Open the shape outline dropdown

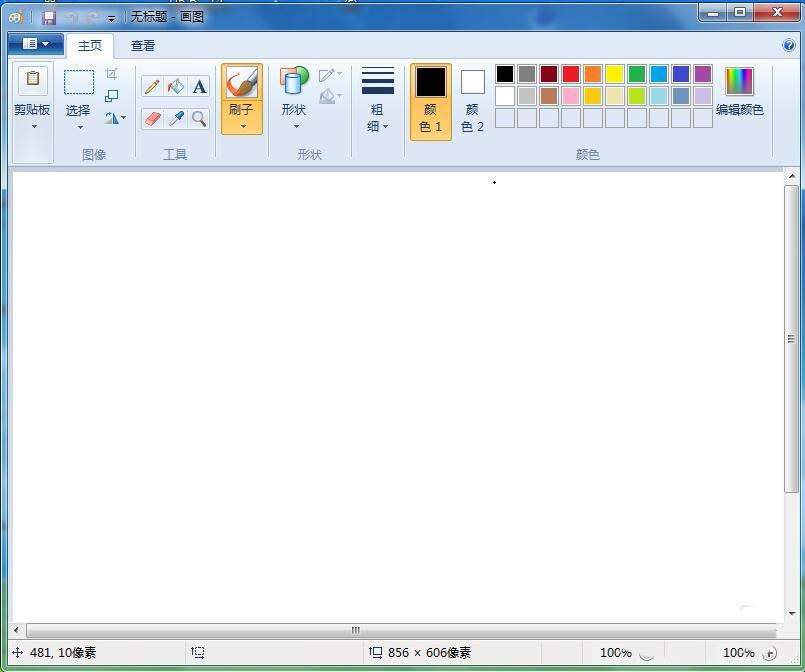click(330, 75)
